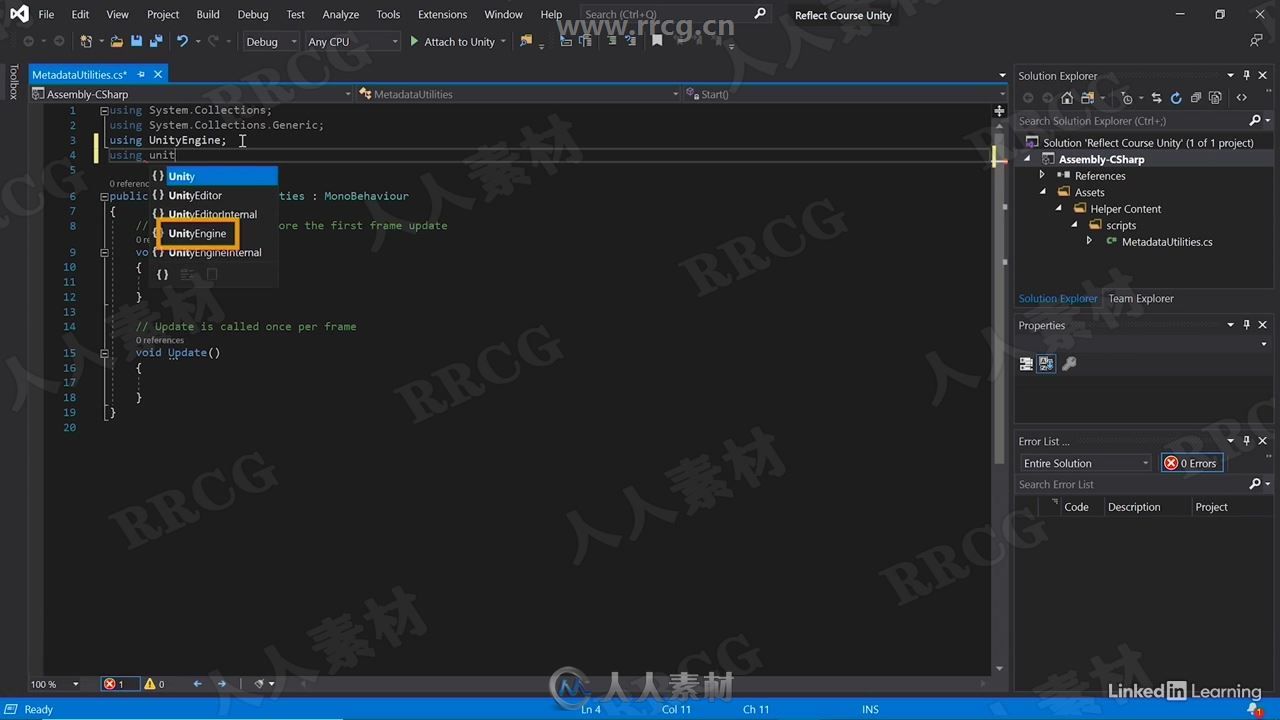The width and height of the screenshot is (1280, 720).
Task: Toggle auto hide pin on Error List
Action: 1246,441
